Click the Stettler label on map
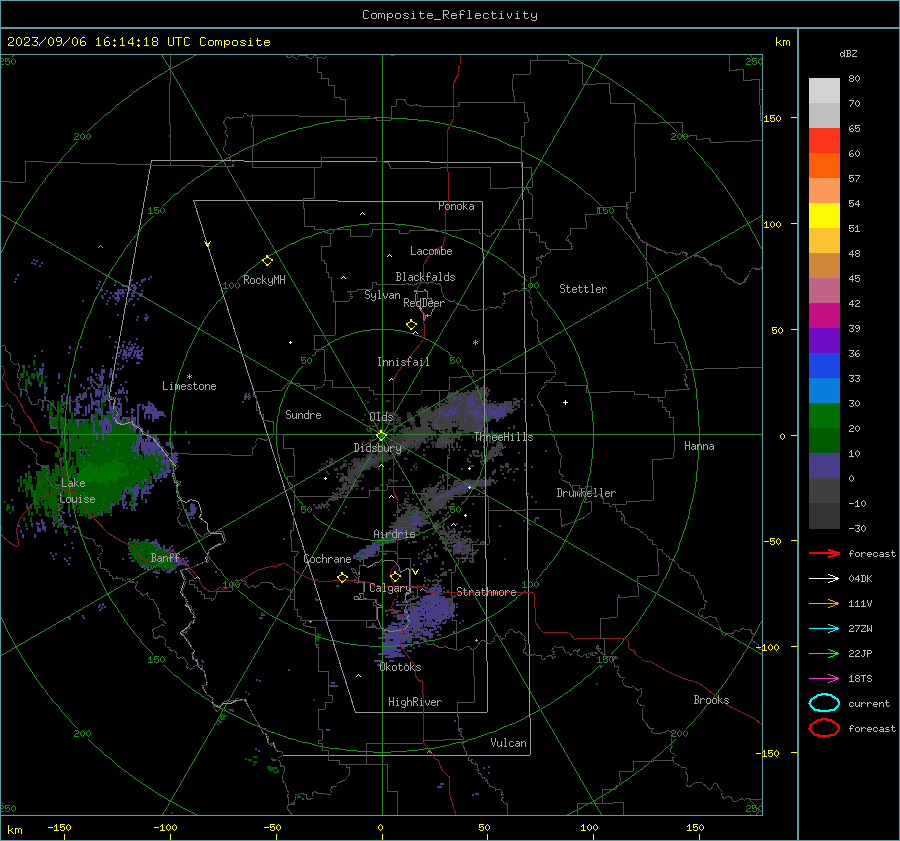 [583, 289]
